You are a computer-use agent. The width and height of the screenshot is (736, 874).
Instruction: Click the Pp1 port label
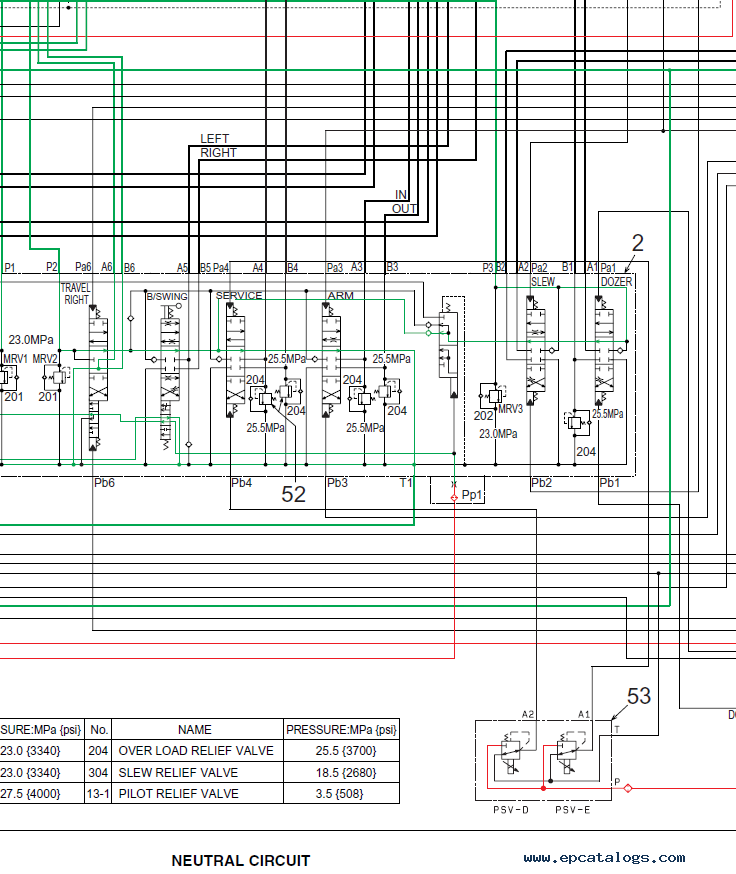(x=472, y=495)
